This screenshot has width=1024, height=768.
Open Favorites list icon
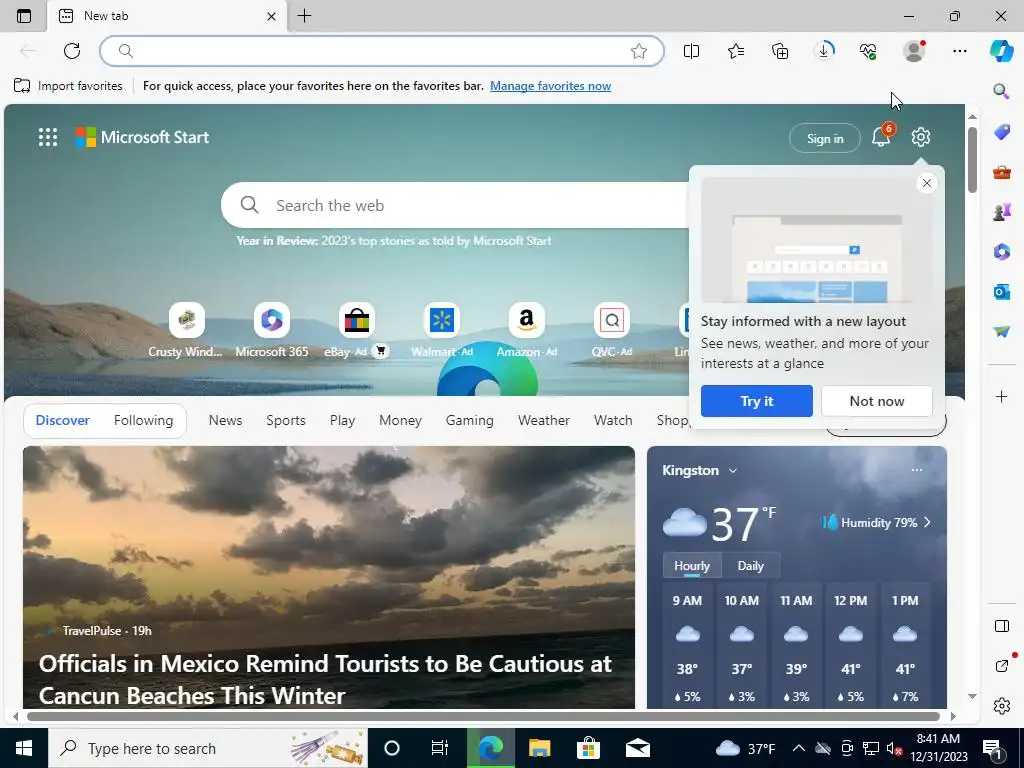tap(736, 51)
